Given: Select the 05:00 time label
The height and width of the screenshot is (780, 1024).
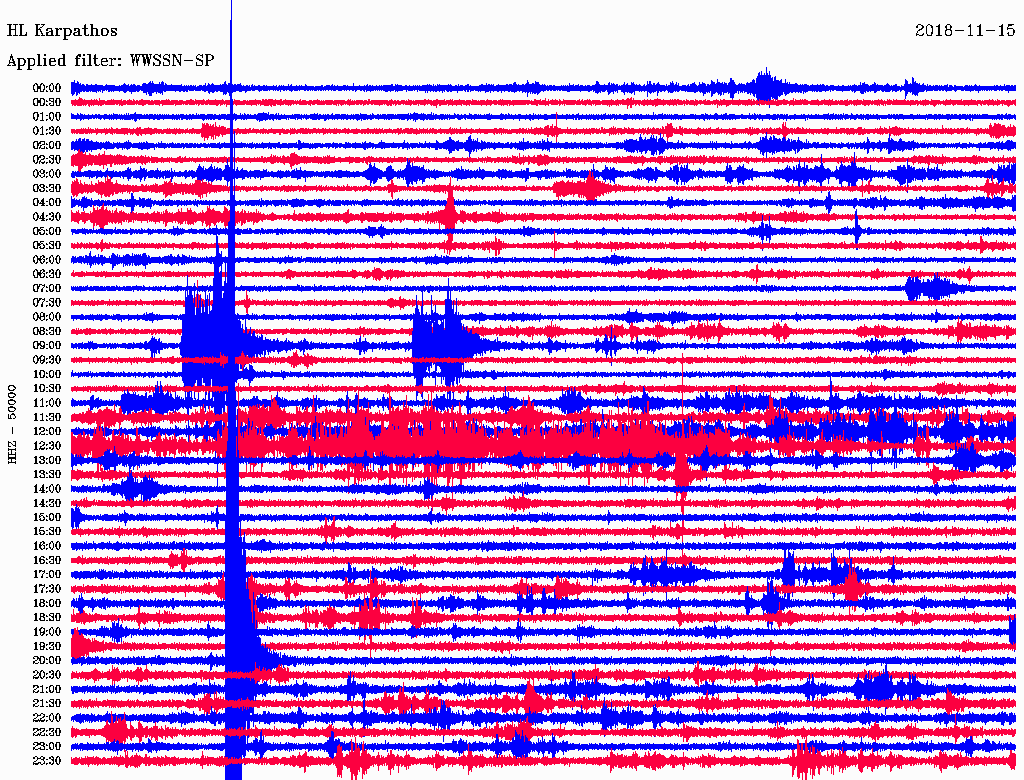Looking at the screenshot, I should (47, 231).
